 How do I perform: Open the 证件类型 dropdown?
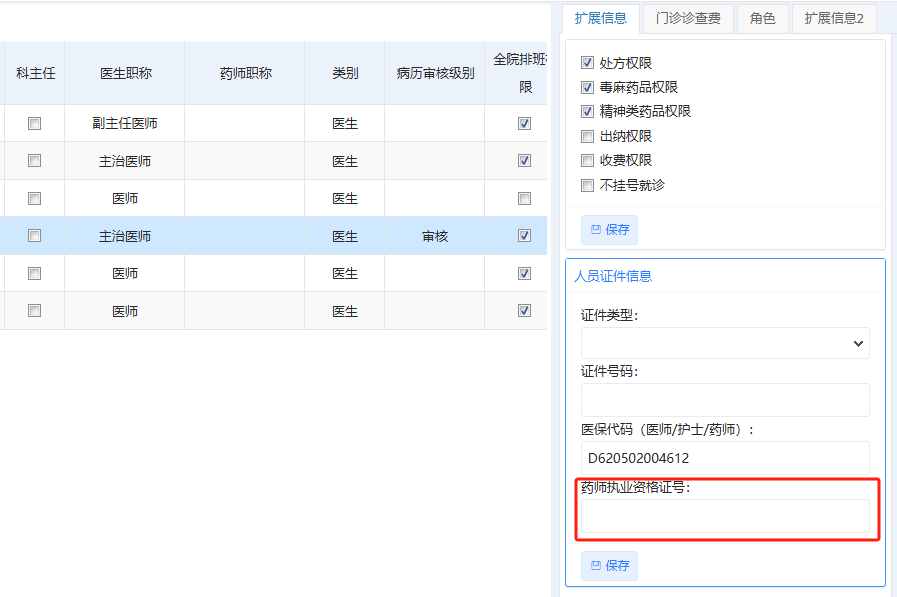[x=725, y=343]
